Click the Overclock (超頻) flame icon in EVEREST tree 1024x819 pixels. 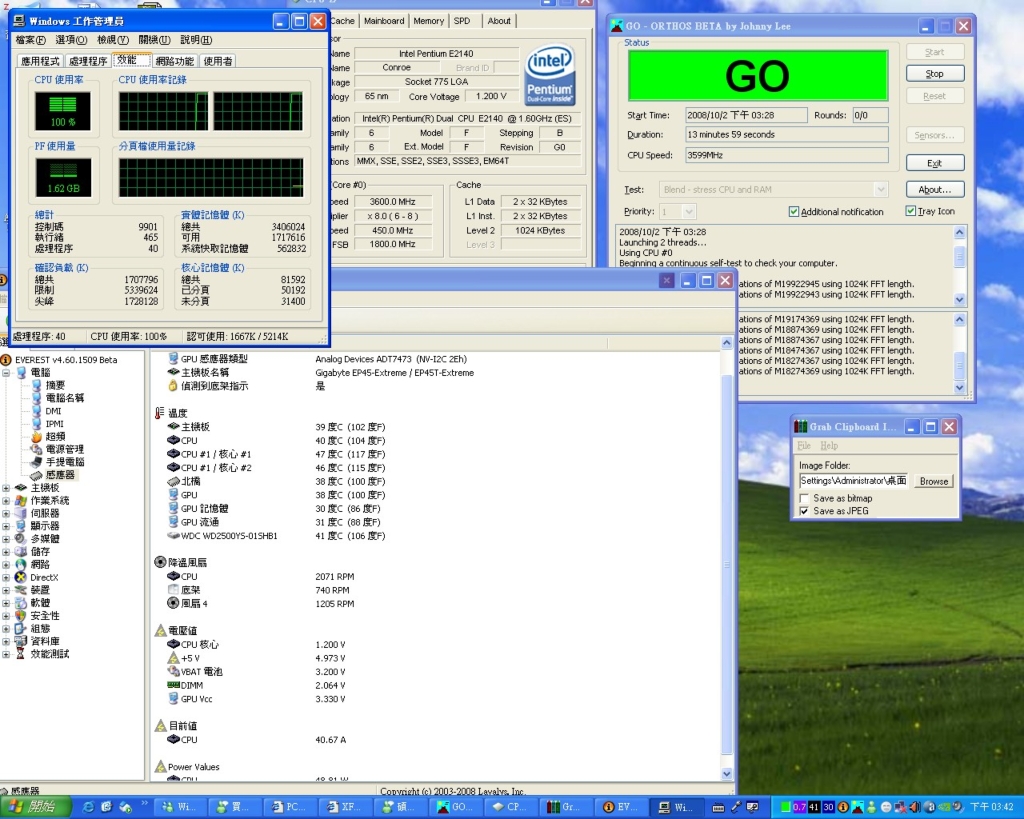tap(37, 436)
